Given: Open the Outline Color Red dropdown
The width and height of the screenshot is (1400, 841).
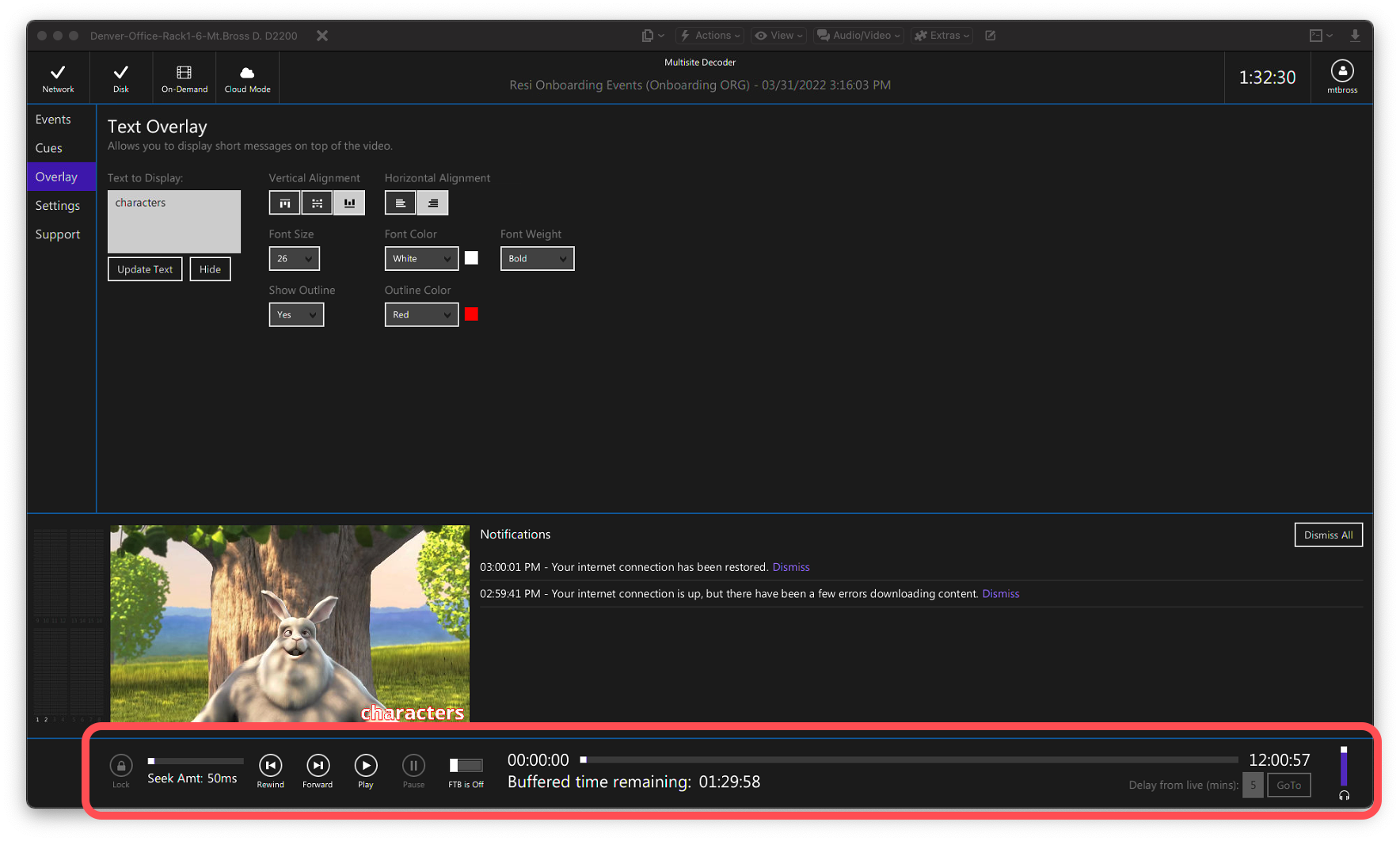Looking at the screenshot, I should pyautogui.click(x=421, y=315).
